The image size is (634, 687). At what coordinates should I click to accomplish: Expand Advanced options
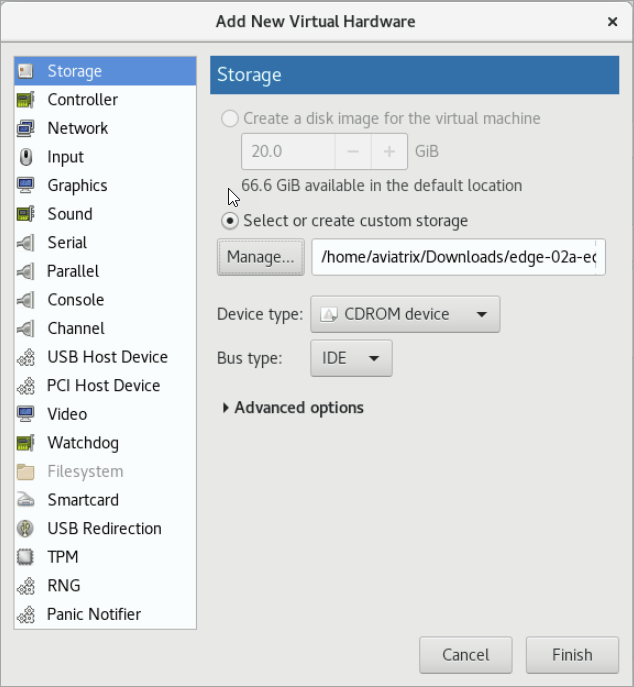[293, 408]
